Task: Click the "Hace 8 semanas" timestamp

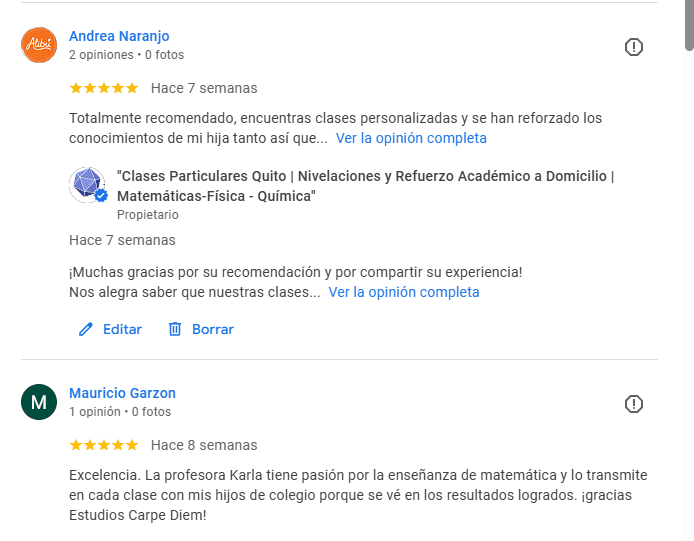Action: pyautogui.click(x=204, y=445)
